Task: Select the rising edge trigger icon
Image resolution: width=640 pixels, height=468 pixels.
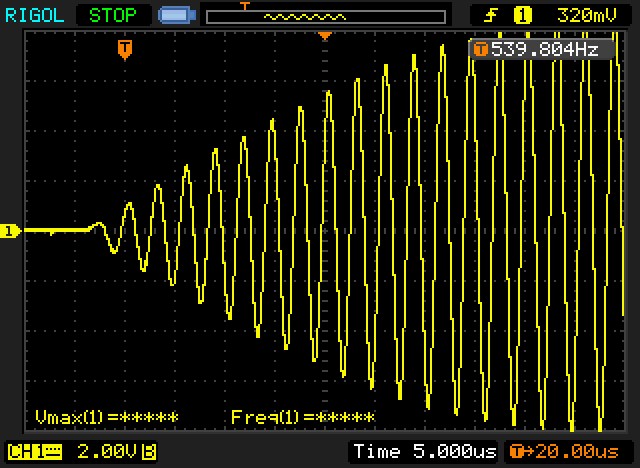Action: (491, 15)
